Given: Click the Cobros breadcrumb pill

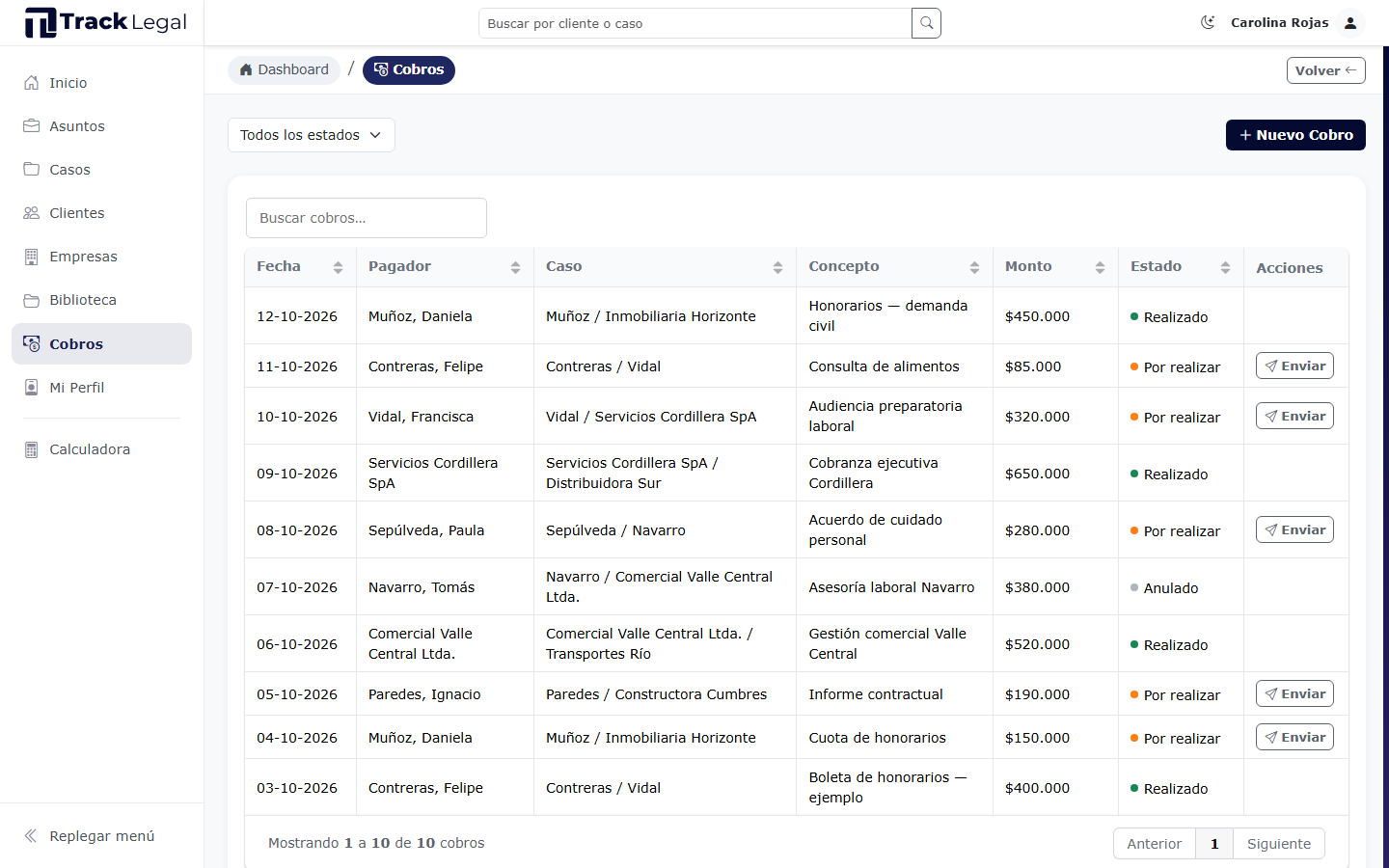Looking at the screenshot, I should pos(409,69).
